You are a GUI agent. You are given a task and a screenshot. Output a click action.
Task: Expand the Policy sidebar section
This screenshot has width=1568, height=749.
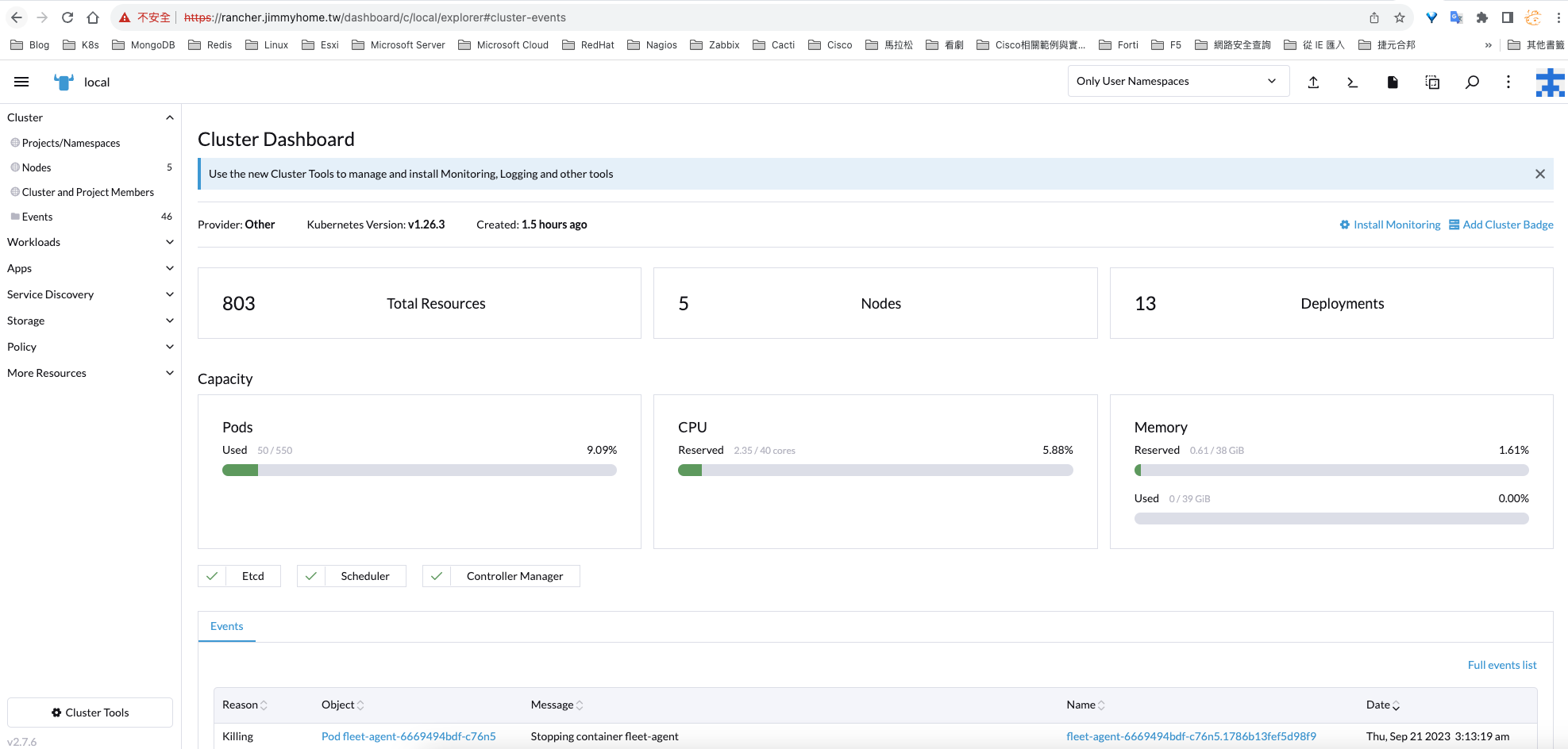point(169,347)
